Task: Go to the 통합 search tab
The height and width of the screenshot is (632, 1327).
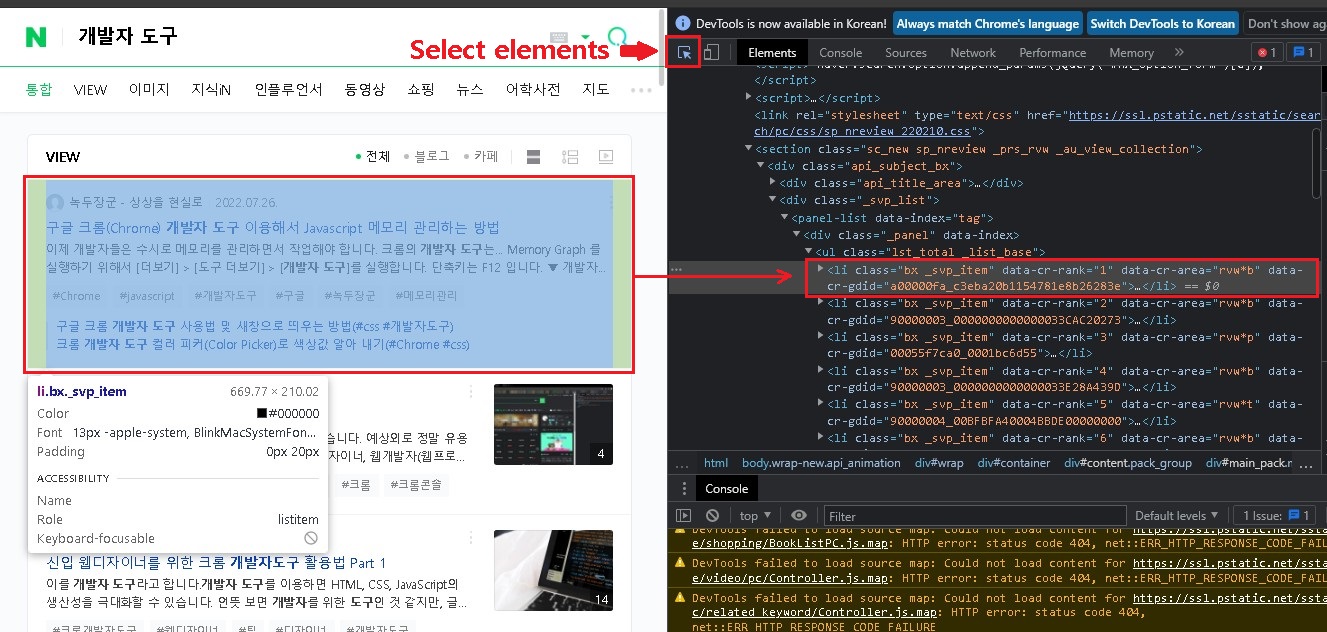Action: pyautogui.click(x=39, y=89)
